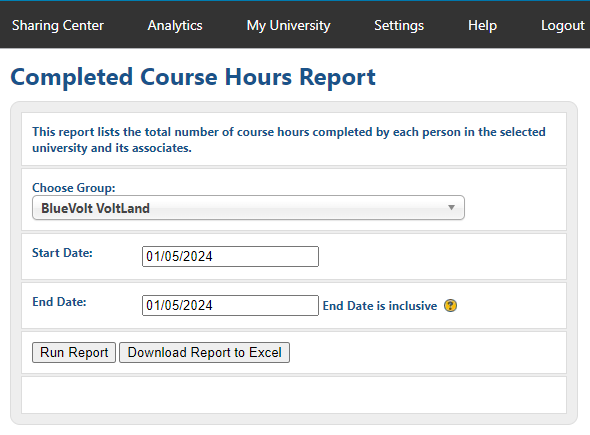Viewport: 590px width, 435px height.
Task: Focus the Start Date input field
Action: click(x=230, y=257)
